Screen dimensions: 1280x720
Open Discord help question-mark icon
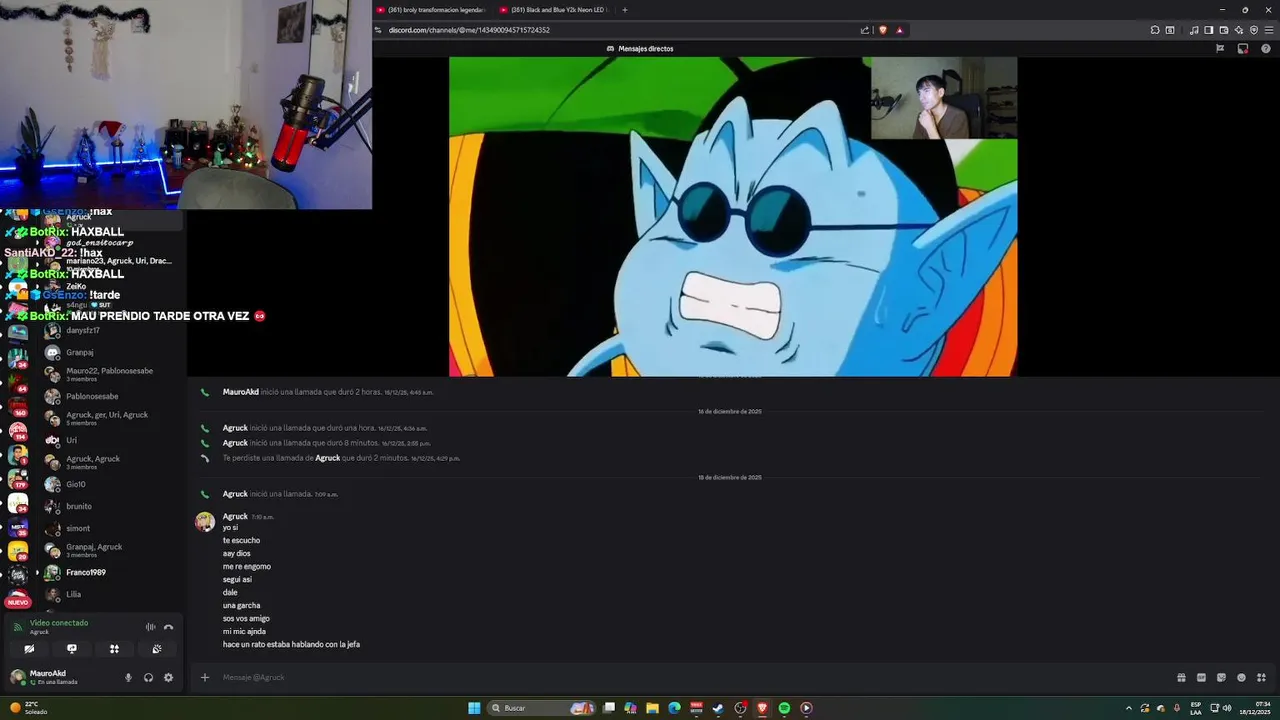coord(1265,48)
